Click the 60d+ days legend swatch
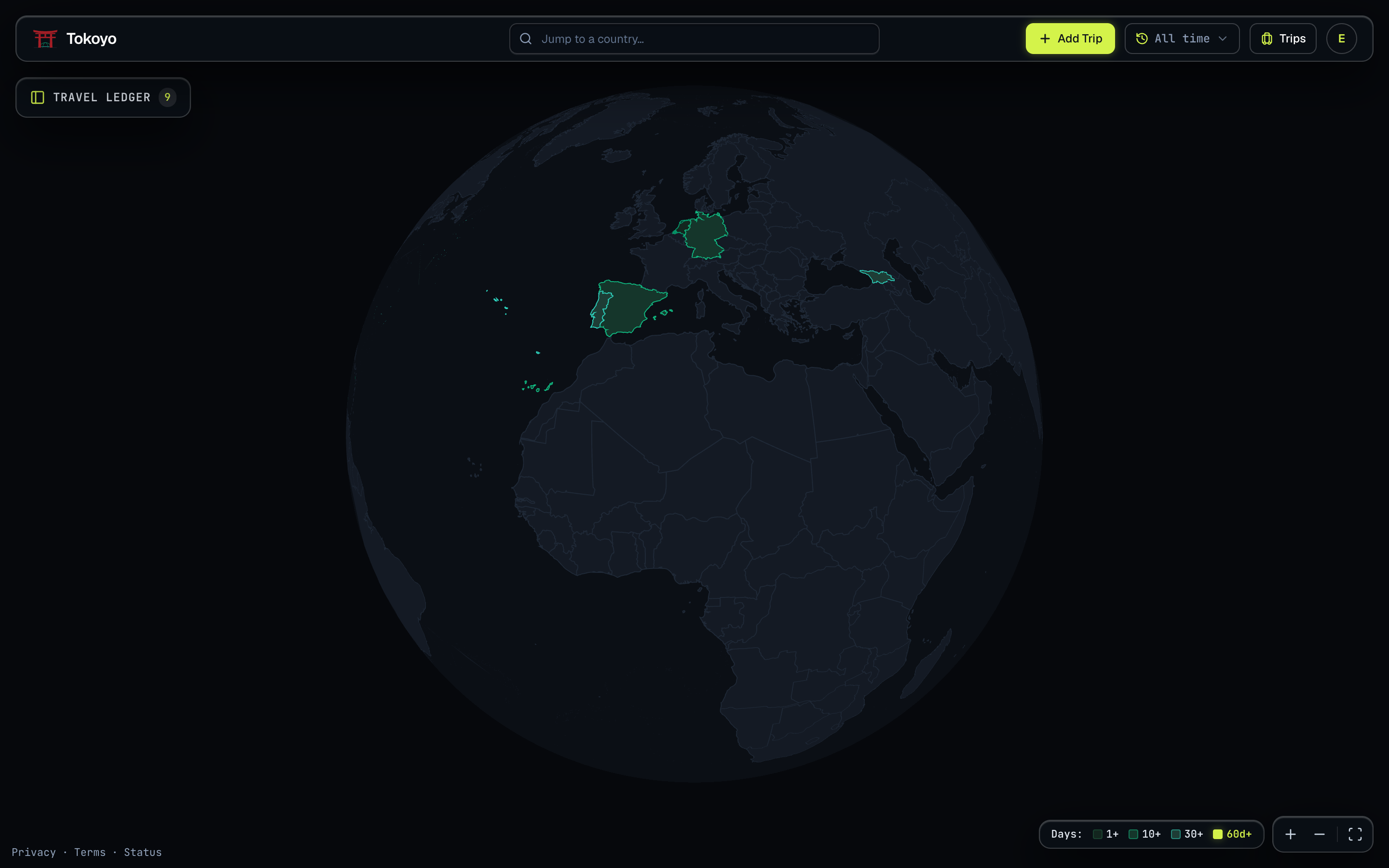 click(1217, 834)
